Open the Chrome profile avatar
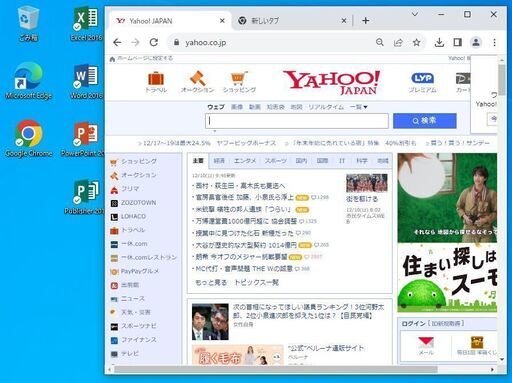The width and height of the screenshot is (512, 383). point(476,42)
